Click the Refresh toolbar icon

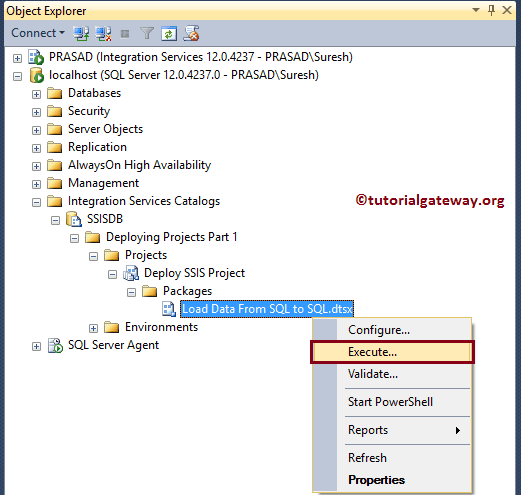(169, 33)
